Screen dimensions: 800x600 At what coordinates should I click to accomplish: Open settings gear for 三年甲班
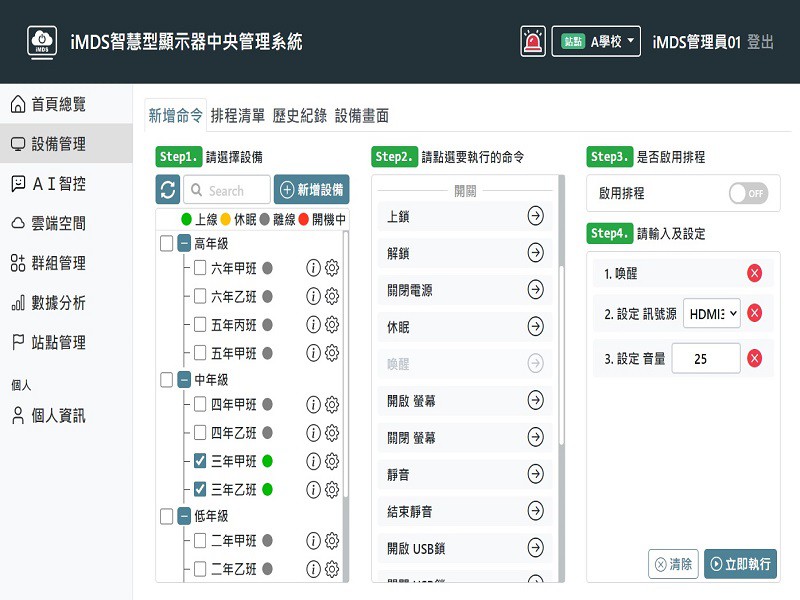tap(332, 461)
